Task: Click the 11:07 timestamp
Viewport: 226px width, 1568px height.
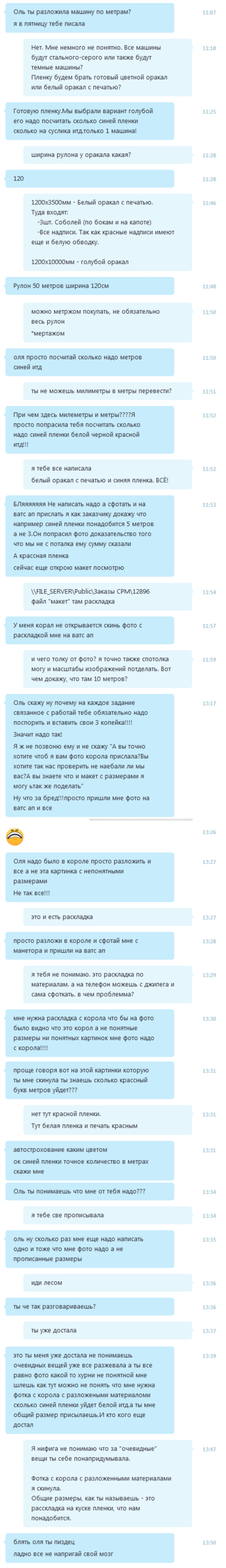Action: (x=209, y=12)
